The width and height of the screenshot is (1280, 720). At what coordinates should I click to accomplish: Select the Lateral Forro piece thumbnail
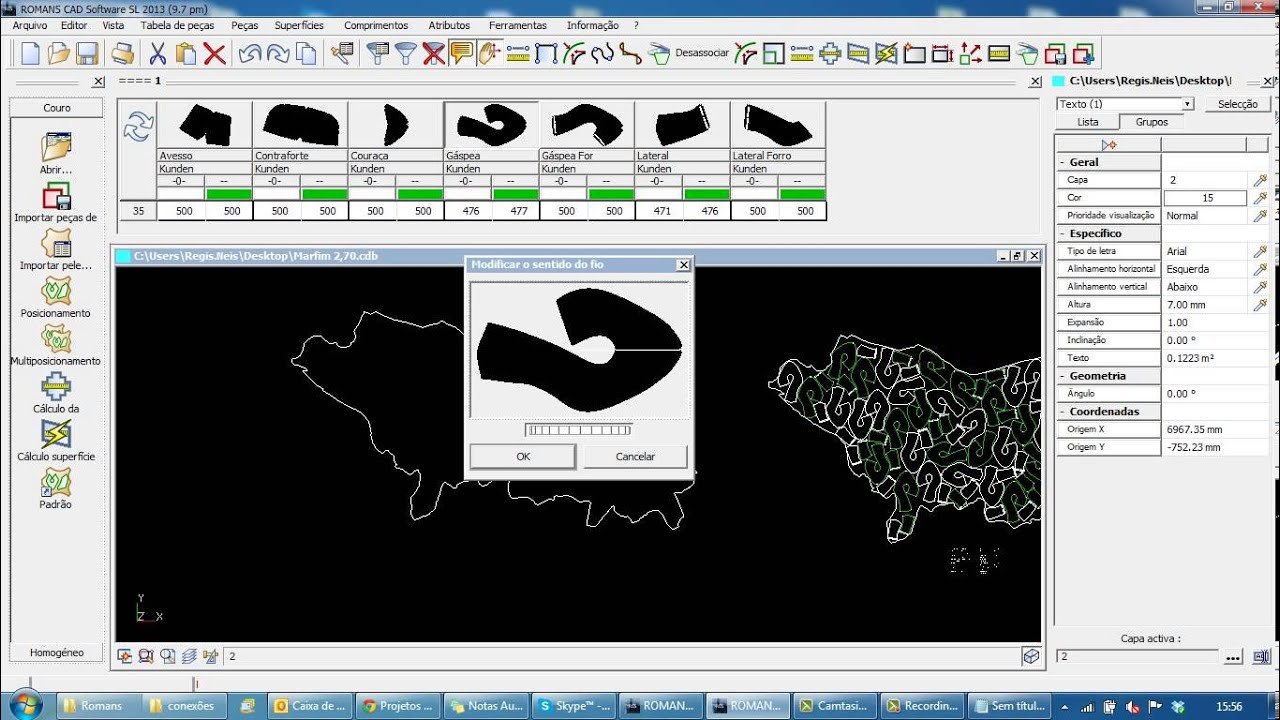(x=778, y=125)
